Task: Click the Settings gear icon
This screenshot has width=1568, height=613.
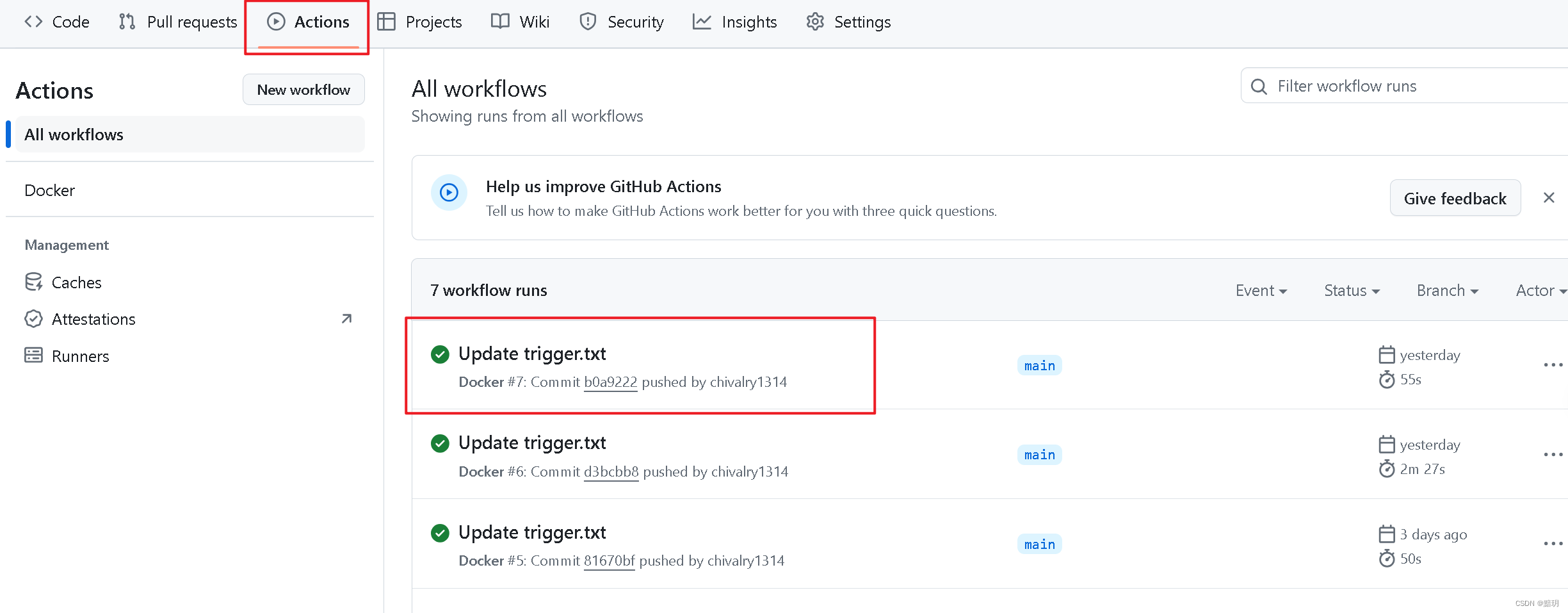Action: (815, 22)
